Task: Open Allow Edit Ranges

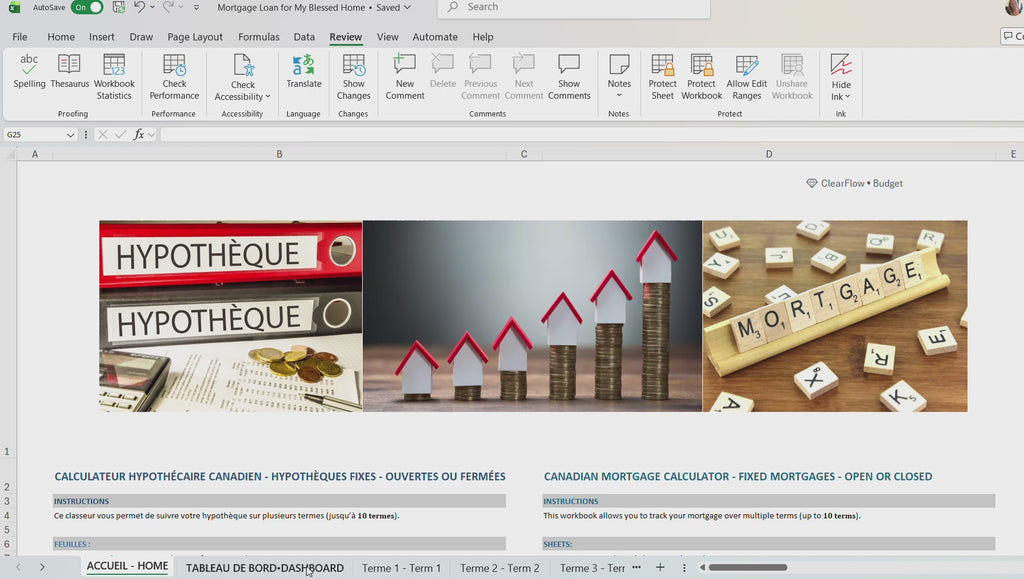Action: click(746, 77)
